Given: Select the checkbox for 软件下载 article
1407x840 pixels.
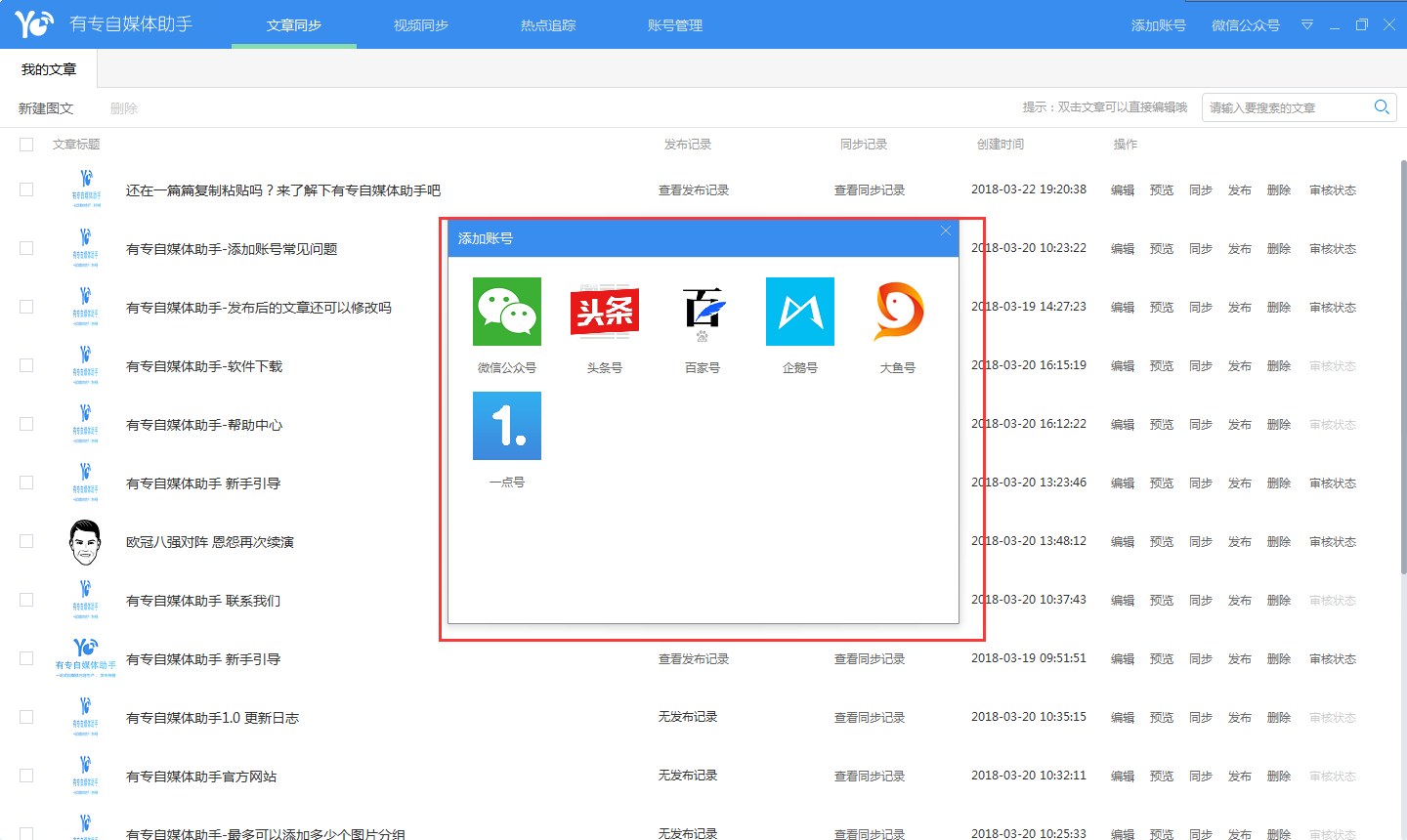Looking at the screenshot, I should pos(26,365).
